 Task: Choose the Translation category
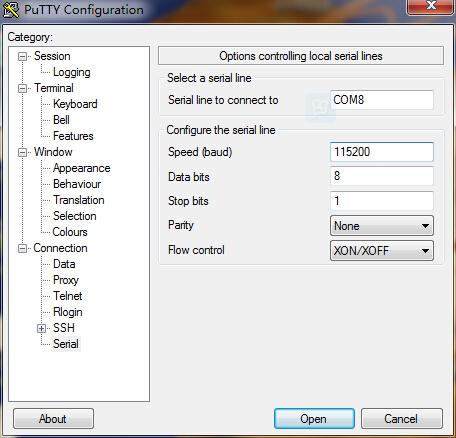pos(79,200)
